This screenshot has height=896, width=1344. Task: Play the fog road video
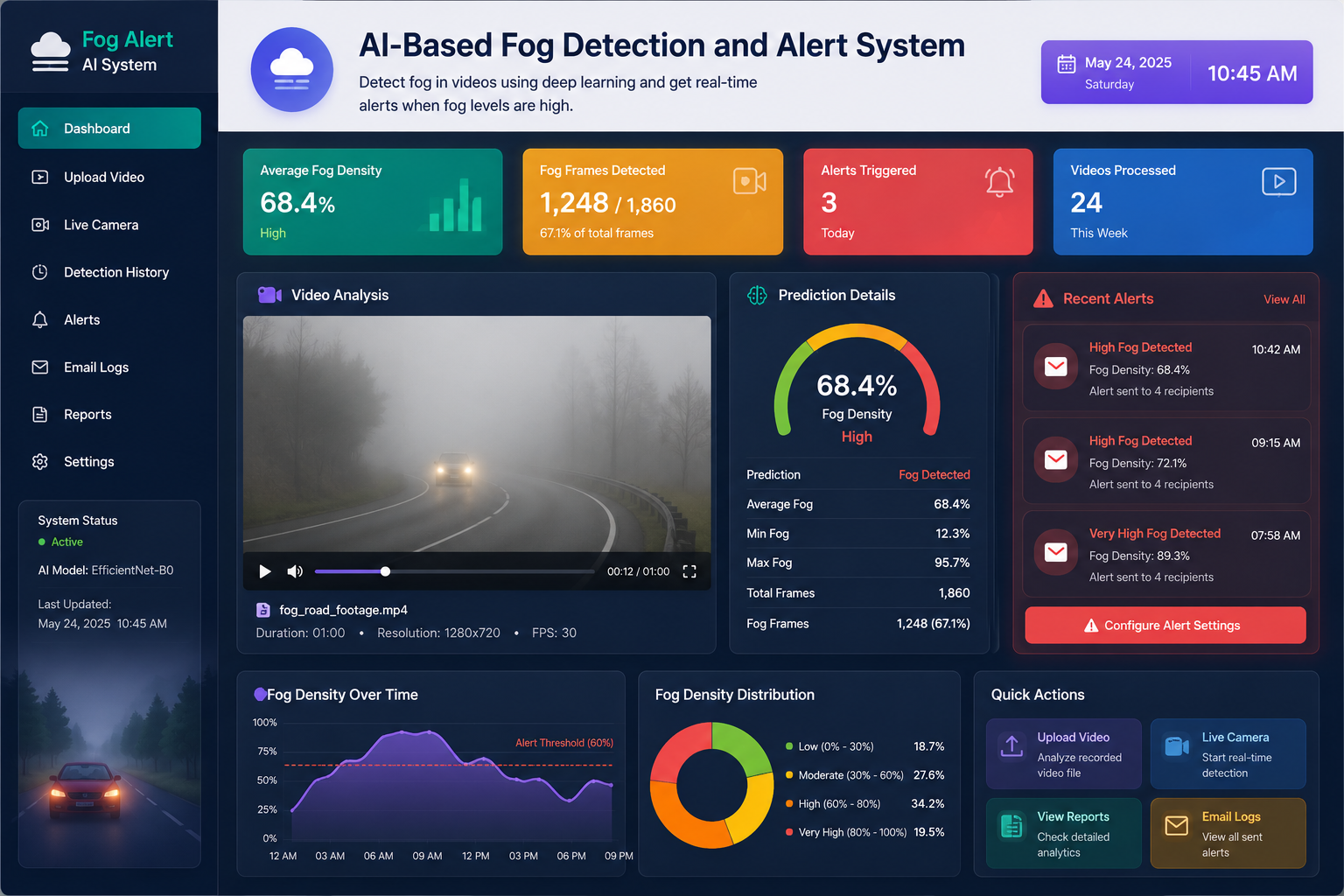(x=264, y=571)
